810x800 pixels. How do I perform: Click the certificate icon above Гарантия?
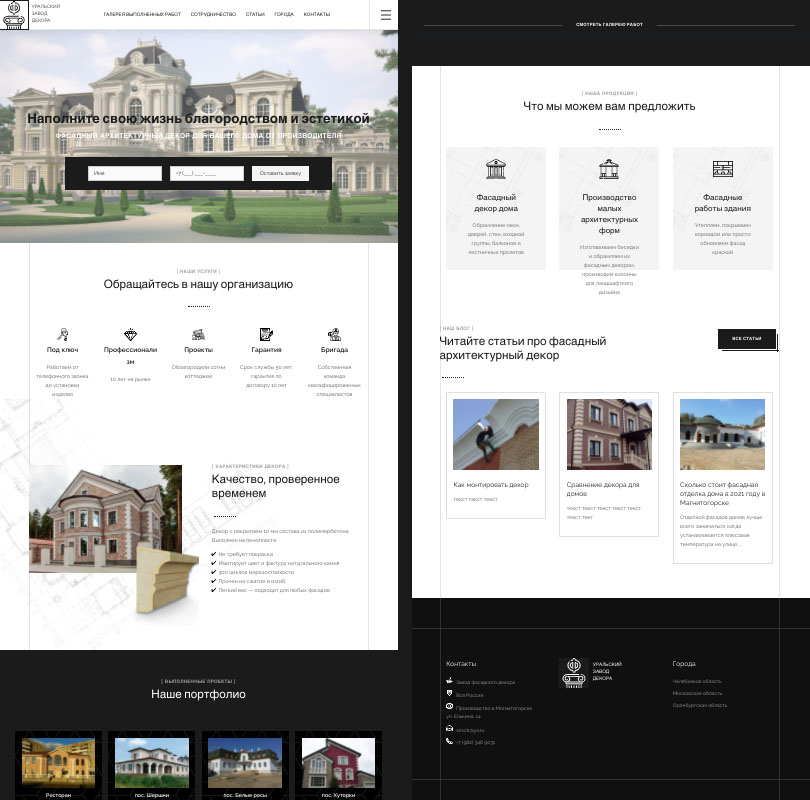coord(266,334)
